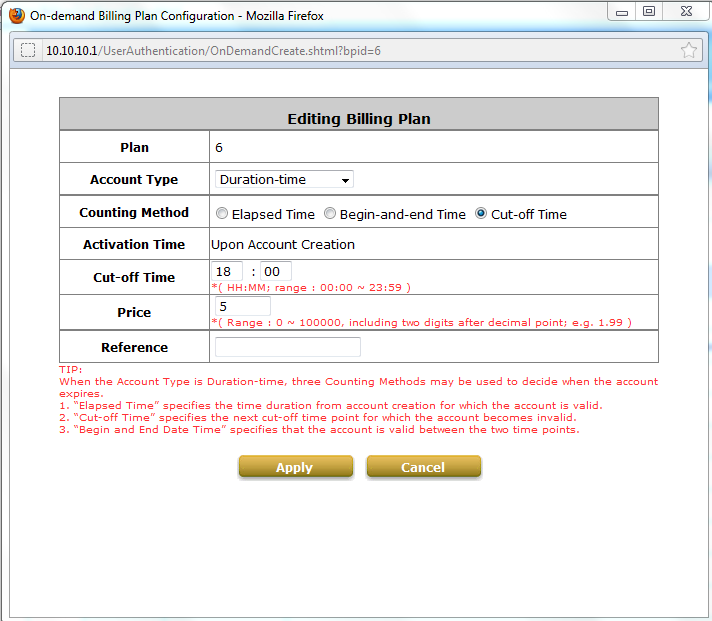712x621 pixels.
Task: Click the plan number 6 value
Action: click(219, 147)
